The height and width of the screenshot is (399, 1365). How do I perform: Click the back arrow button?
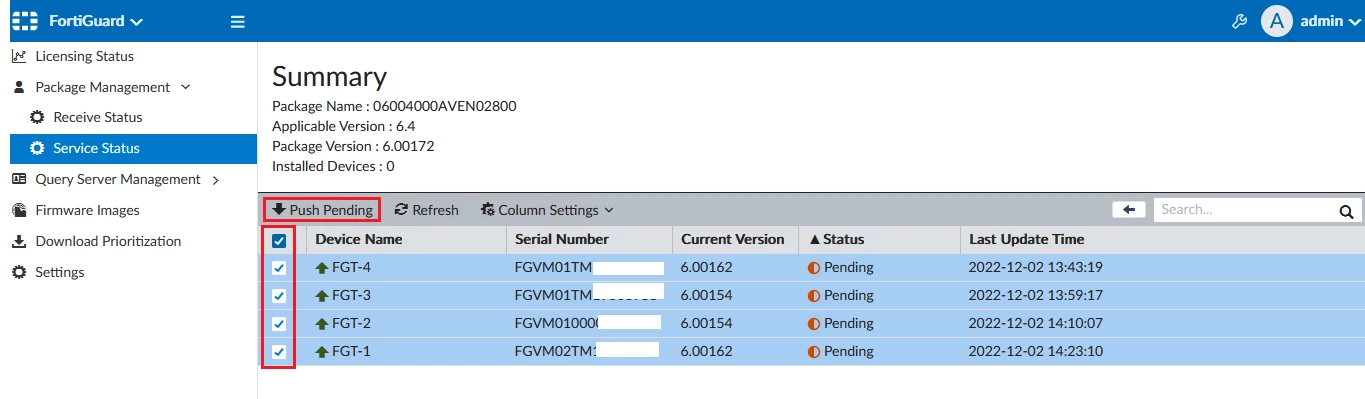(1129, 210)
